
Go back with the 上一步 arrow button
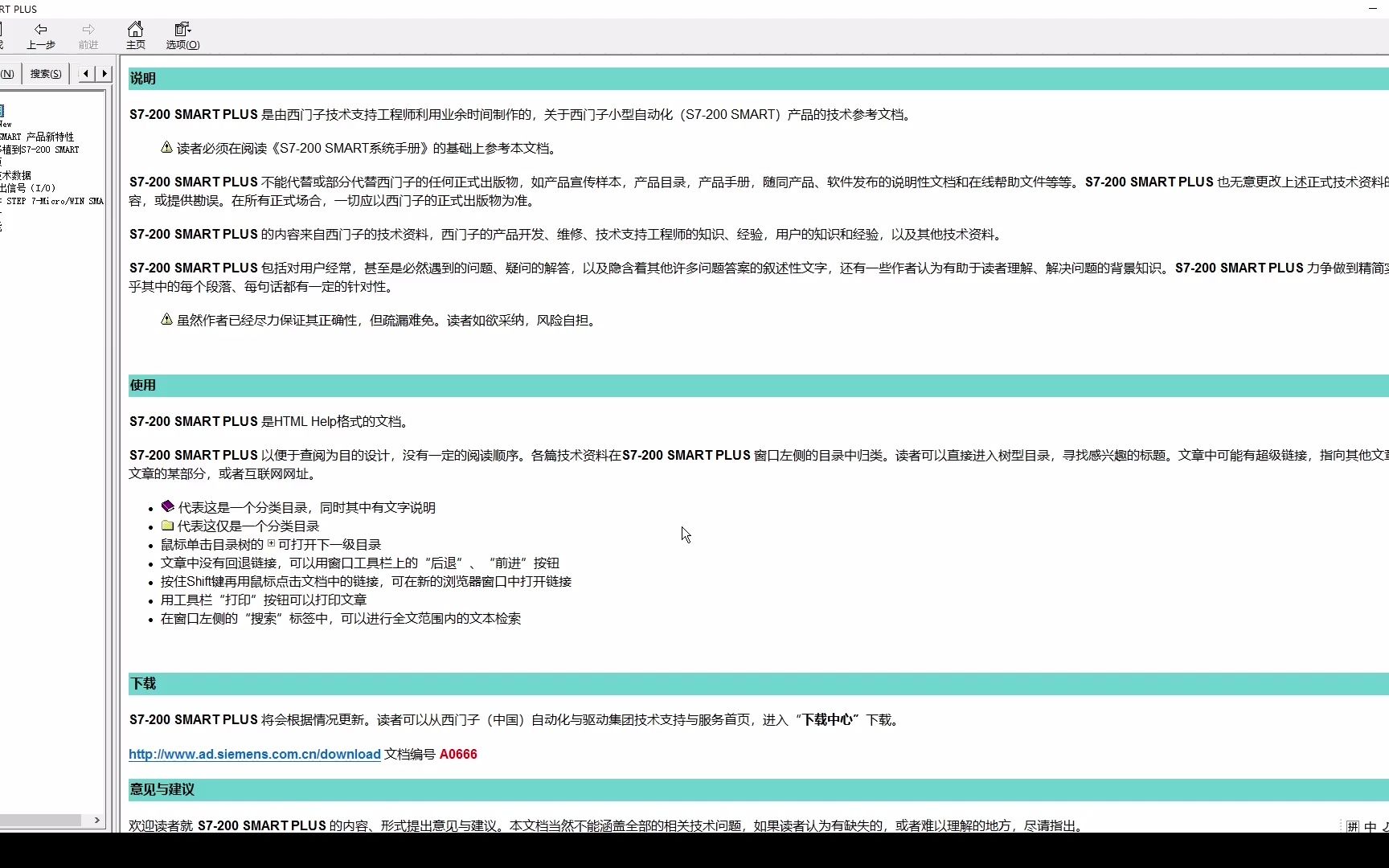pyautogui.click(x=41, y=36)
